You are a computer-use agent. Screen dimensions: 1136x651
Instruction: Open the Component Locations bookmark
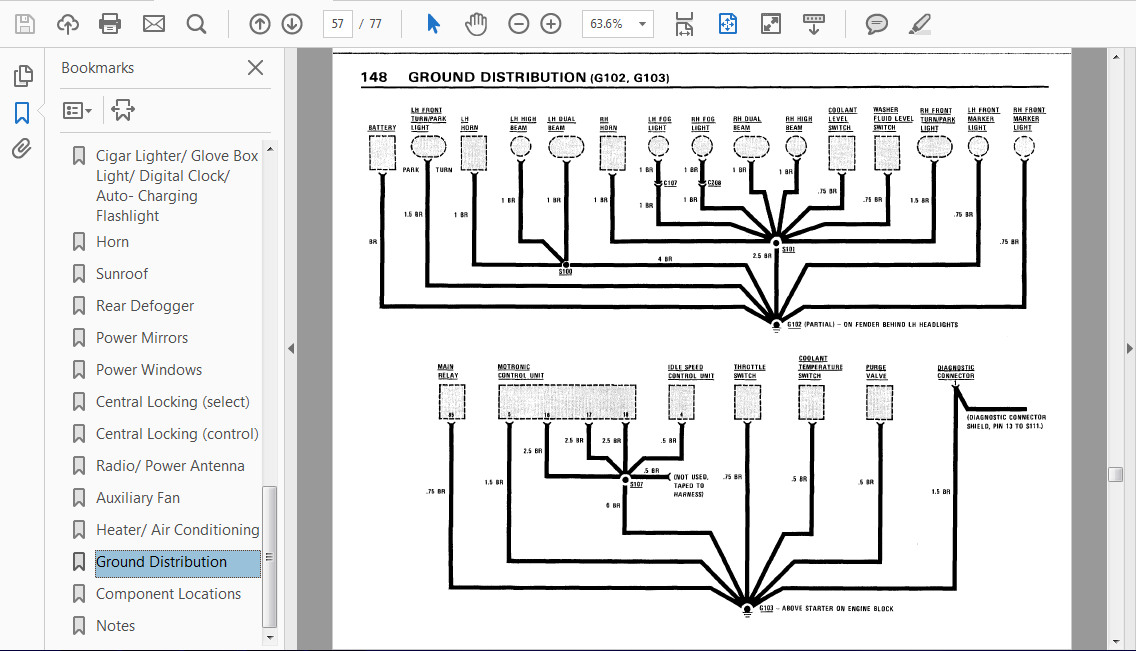pos(168,594)
